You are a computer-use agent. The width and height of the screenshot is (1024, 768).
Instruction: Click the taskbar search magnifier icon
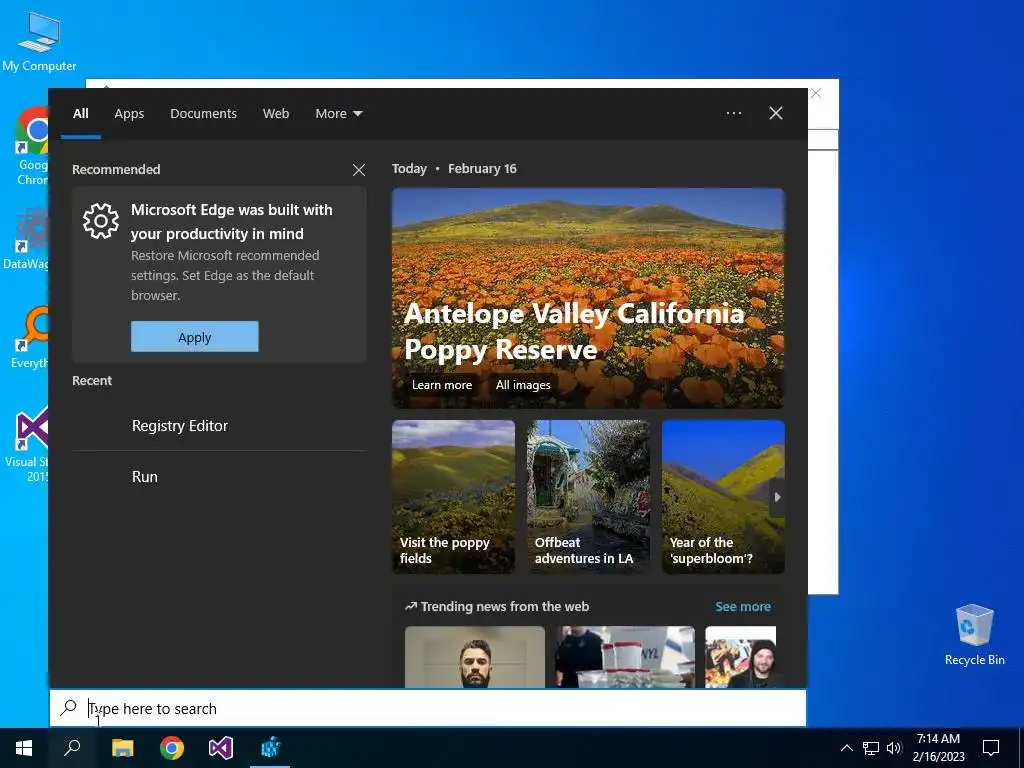pyautogui.click(x=72, y=748)
